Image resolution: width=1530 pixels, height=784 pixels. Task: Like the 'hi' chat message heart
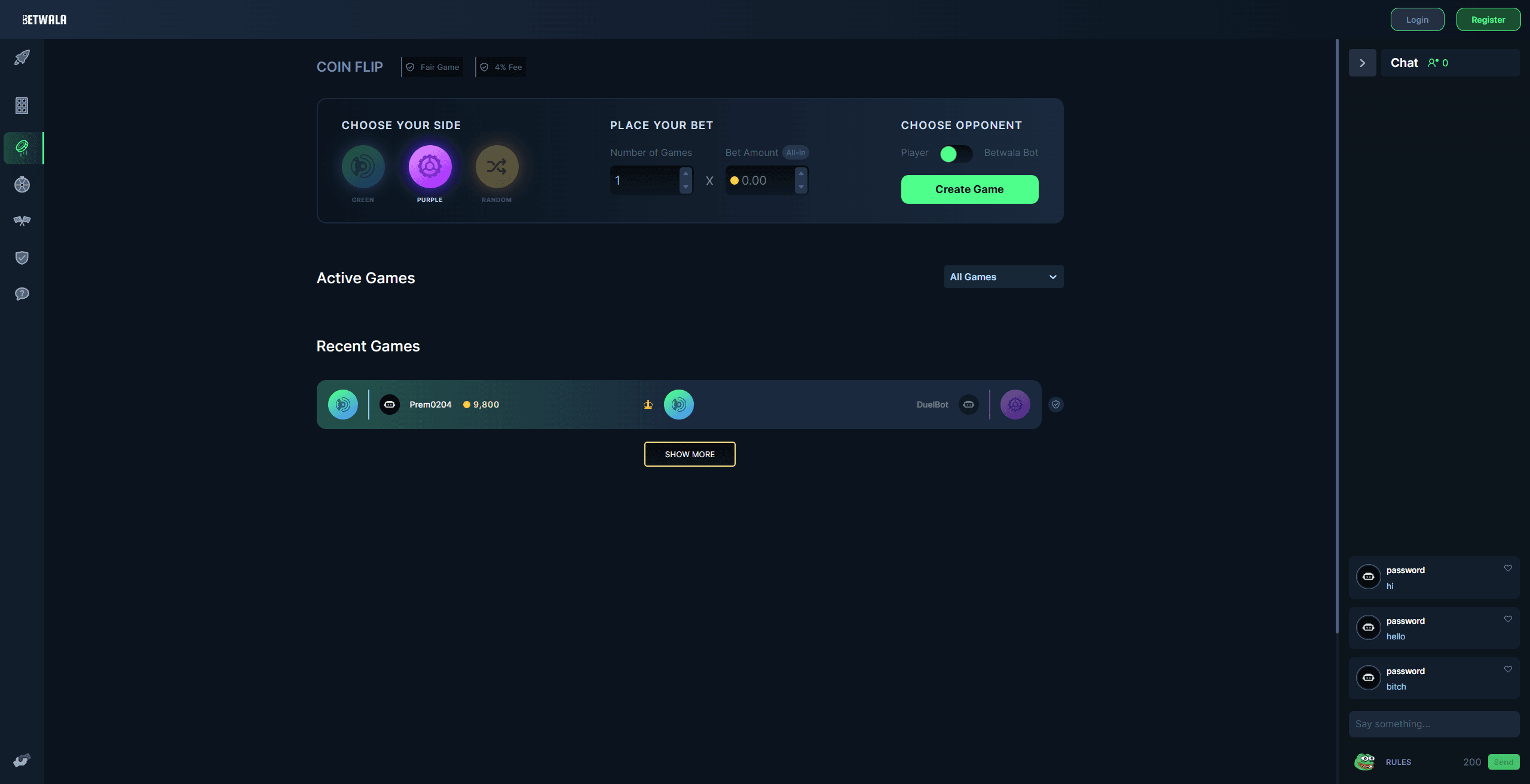coord(1508,568)
